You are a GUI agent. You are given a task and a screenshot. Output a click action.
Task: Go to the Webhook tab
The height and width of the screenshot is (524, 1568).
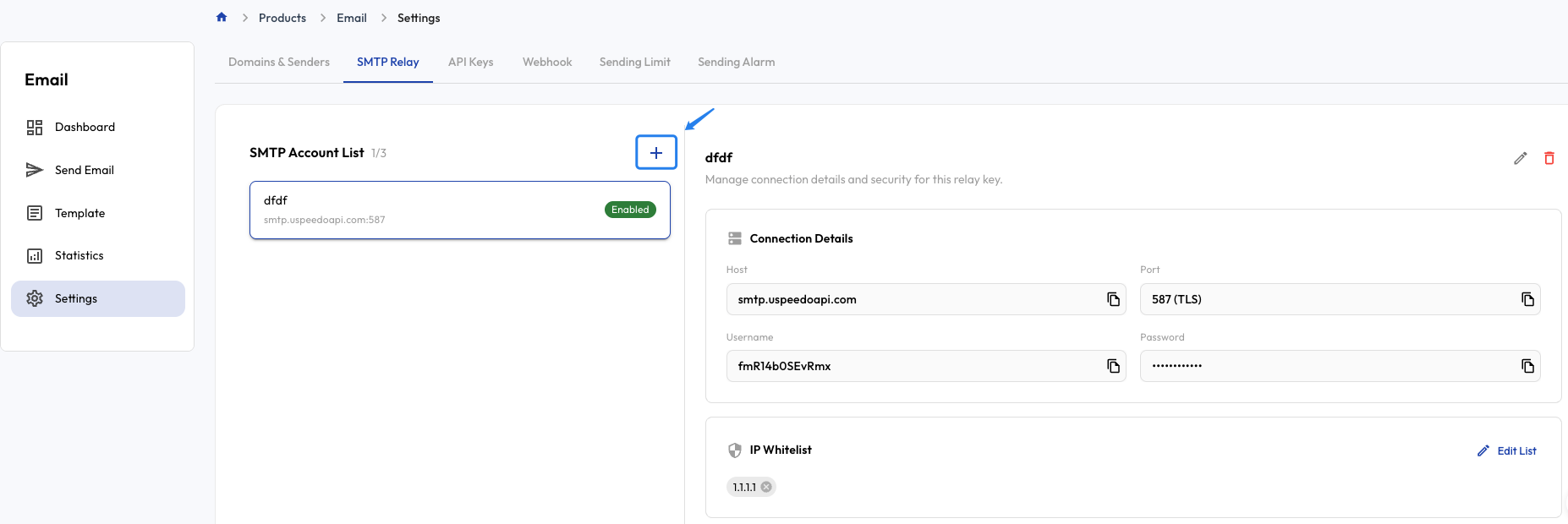(547, 62)
